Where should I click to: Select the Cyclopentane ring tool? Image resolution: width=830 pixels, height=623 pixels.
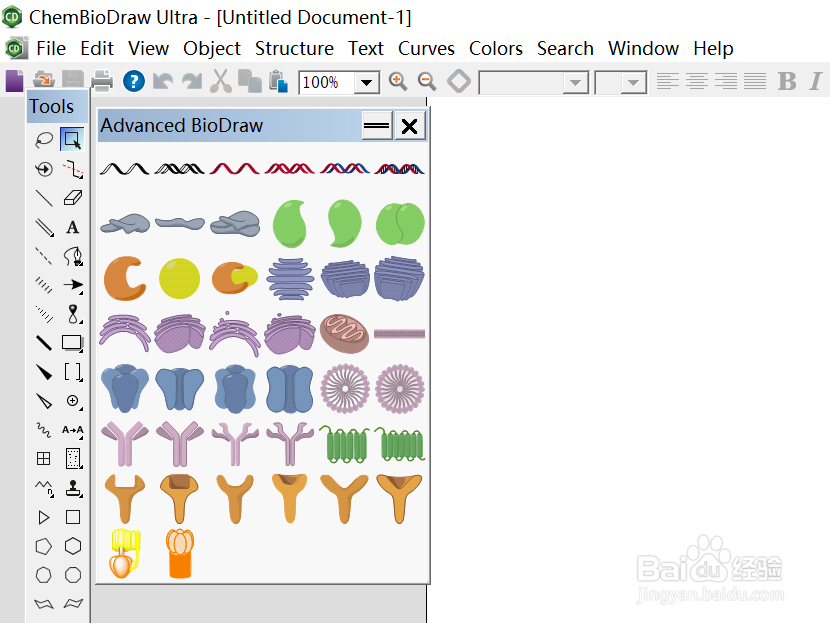[44, 546]
